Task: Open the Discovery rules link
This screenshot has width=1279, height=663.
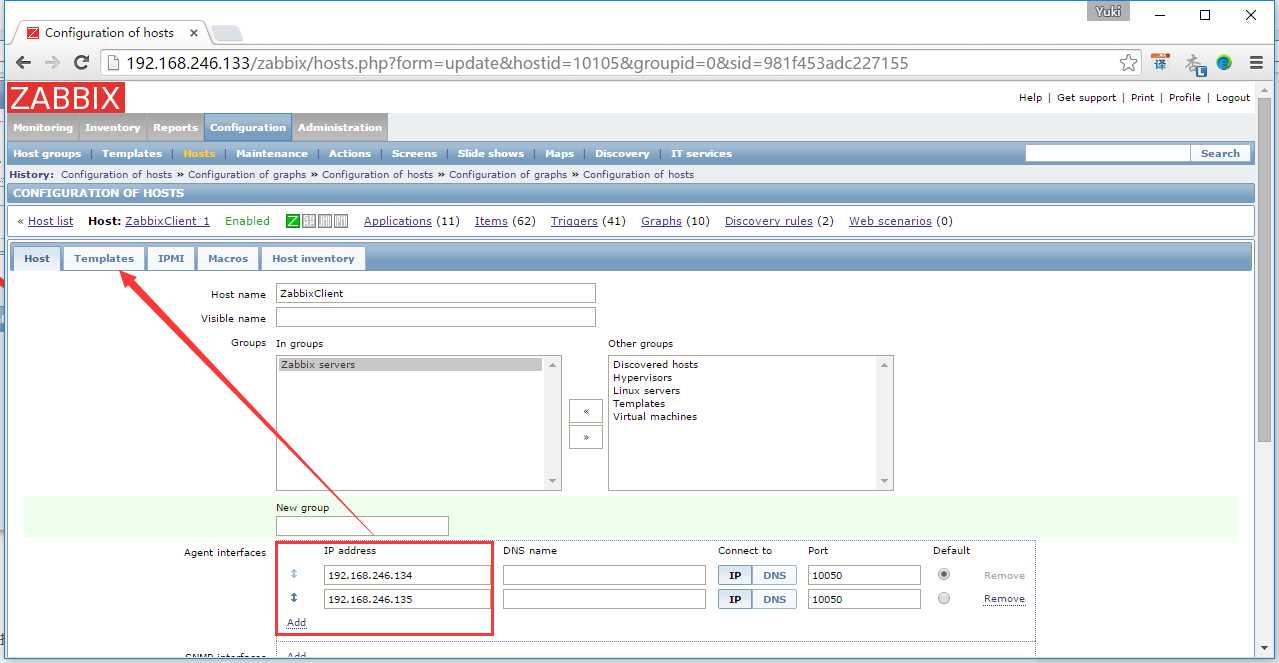Action: [769, 221]
